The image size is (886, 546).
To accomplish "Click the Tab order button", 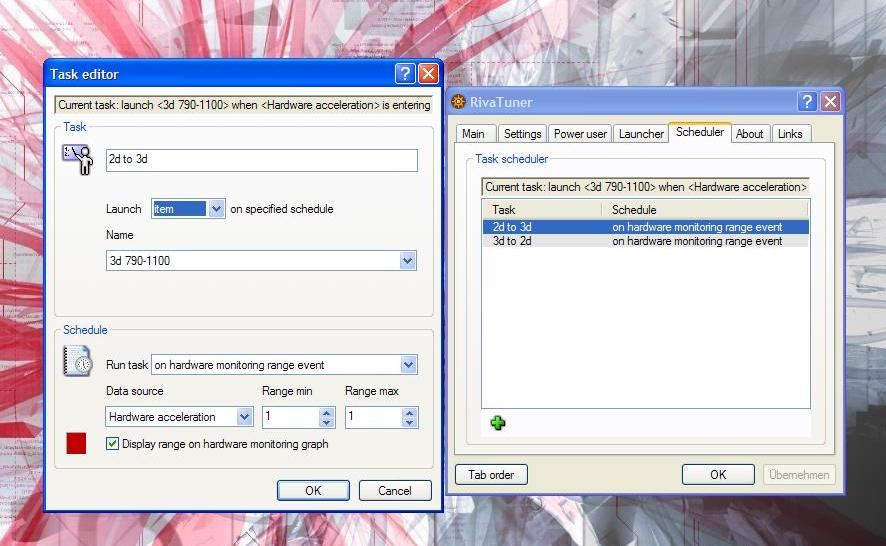I will [x=491, y=475].
